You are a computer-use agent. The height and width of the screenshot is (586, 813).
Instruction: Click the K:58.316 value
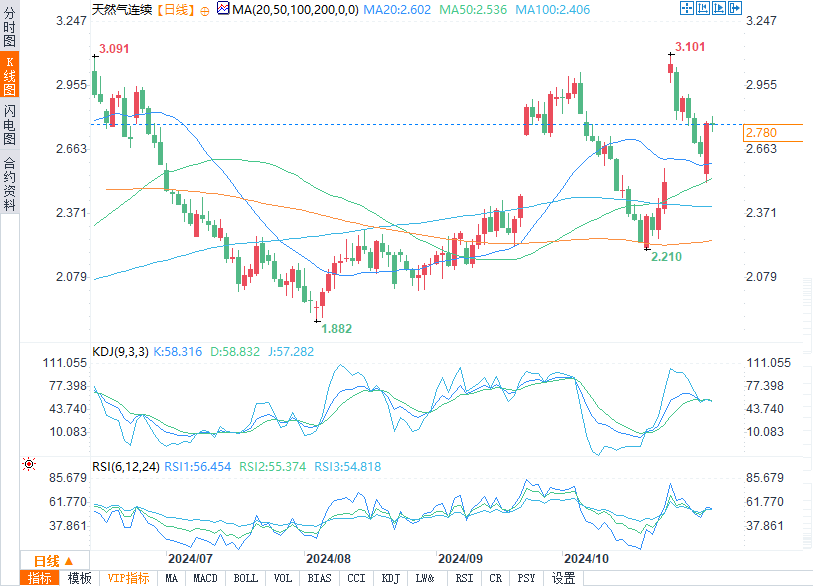pos(178,352)
